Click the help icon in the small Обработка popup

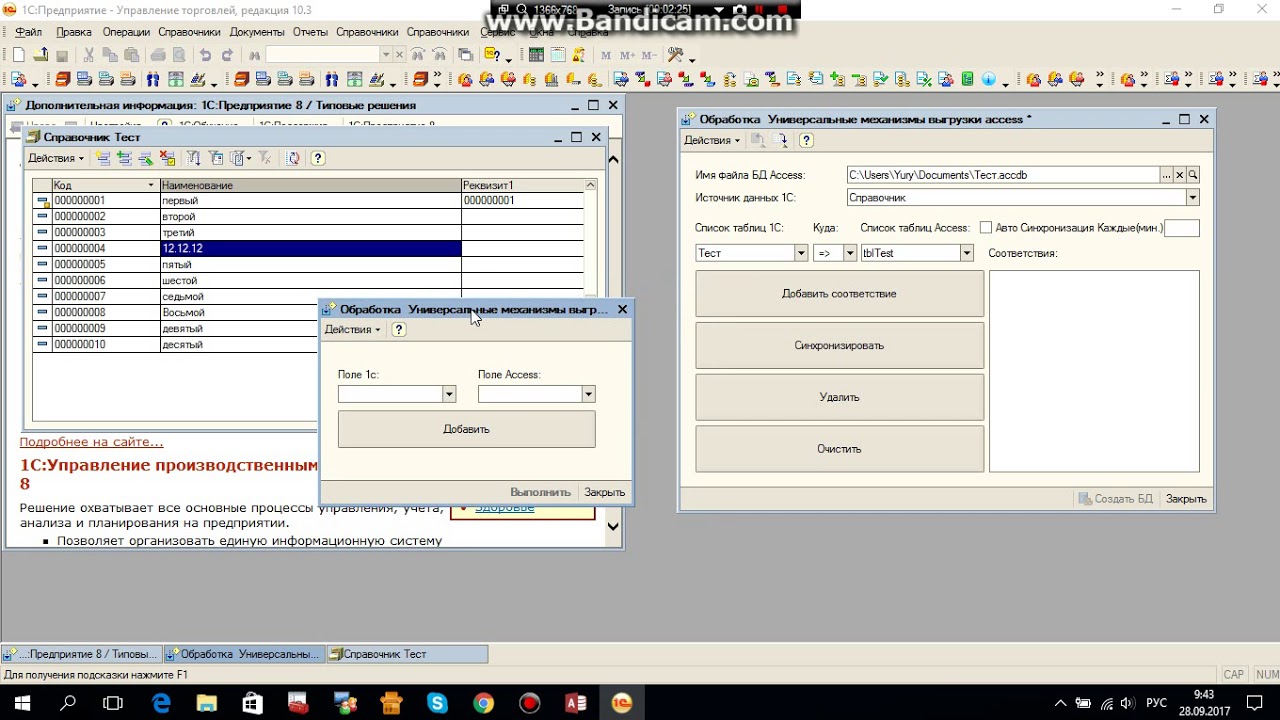click(399, 329)
